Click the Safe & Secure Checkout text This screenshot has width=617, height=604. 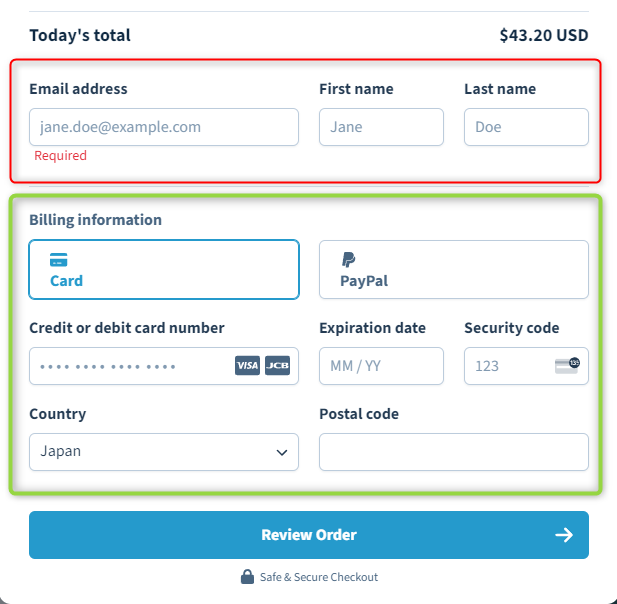pyautogui.click(x=318, y=577)
